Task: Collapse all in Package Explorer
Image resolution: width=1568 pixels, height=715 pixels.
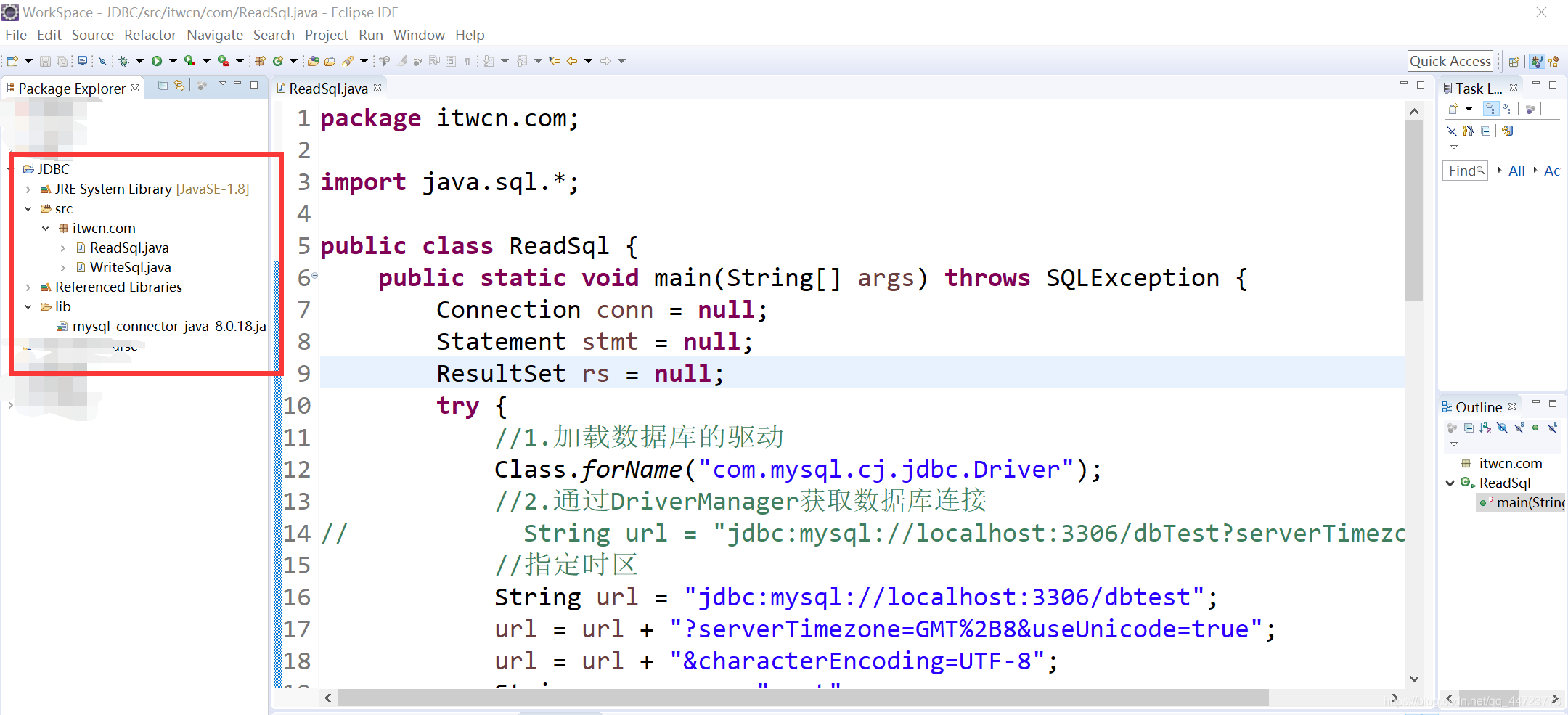Action: coord(163,86)
